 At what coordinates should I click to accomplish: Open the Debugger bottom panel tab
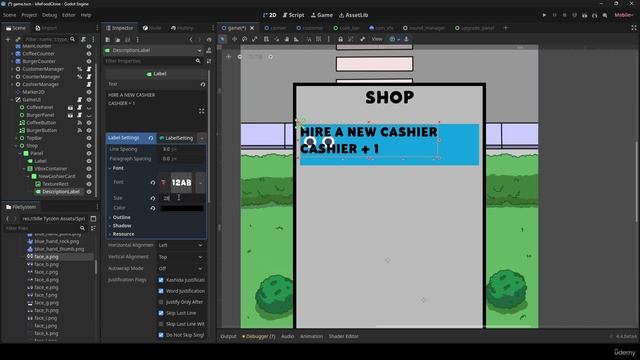pyautogui.click(x=259, y=336)
